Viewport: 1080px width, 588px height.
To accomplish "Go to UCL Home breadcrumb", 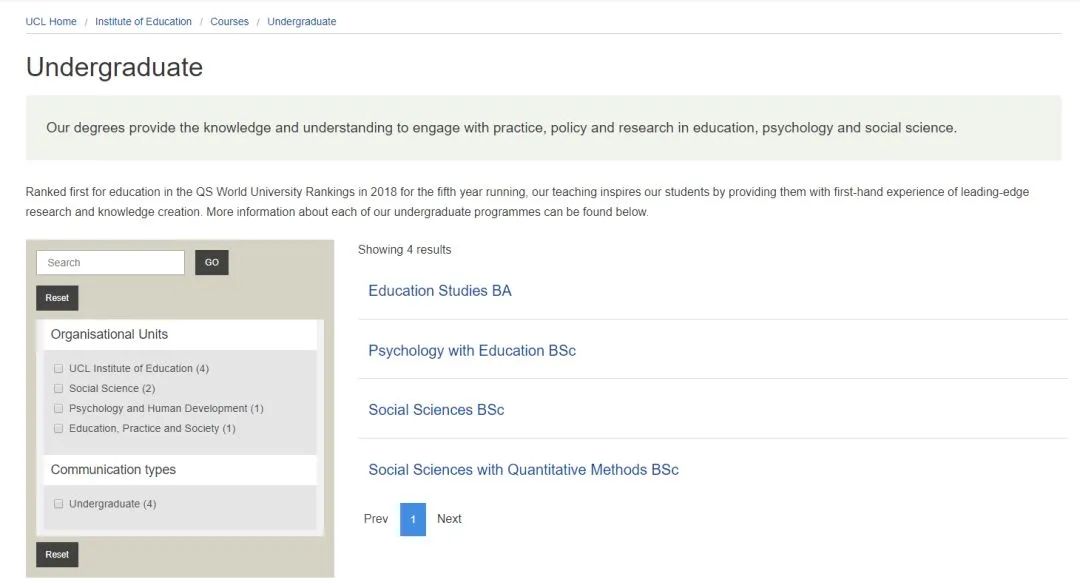I will [51, 22].
